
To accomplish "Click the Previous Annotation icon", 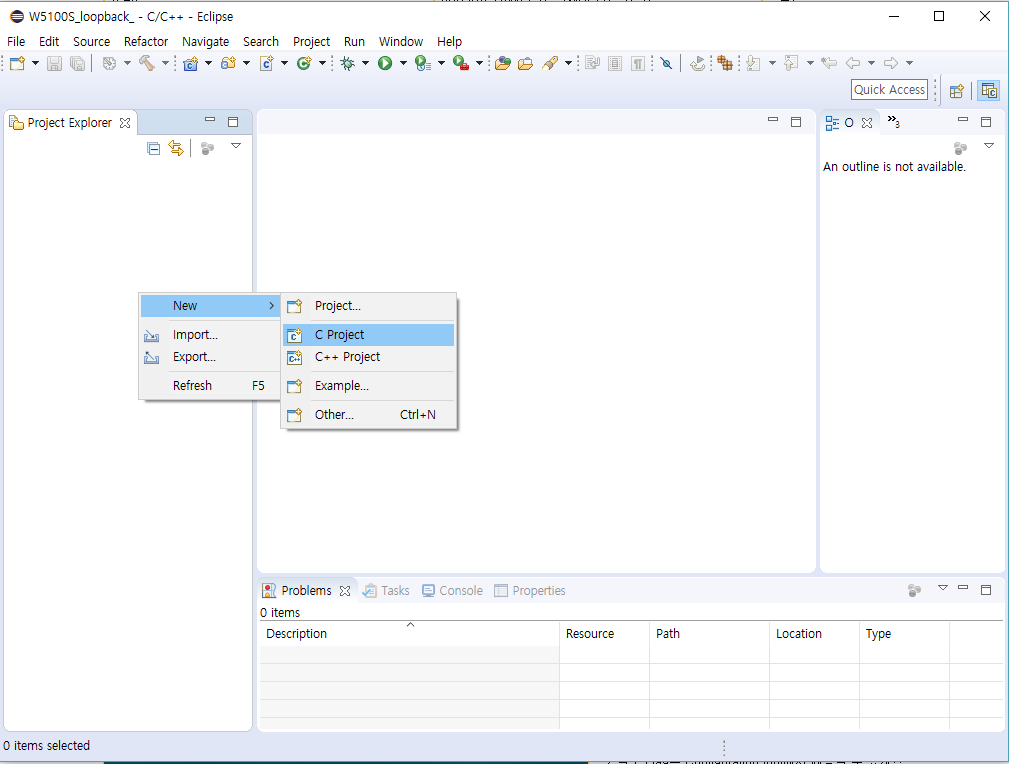I will pyautogui.click(x=791, y=63).
